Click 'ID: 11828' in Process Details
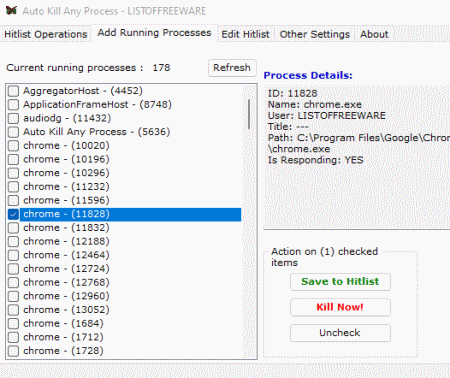Image resolution: width=450 pixels, height=378 pixels. click(x=293, y=93)
